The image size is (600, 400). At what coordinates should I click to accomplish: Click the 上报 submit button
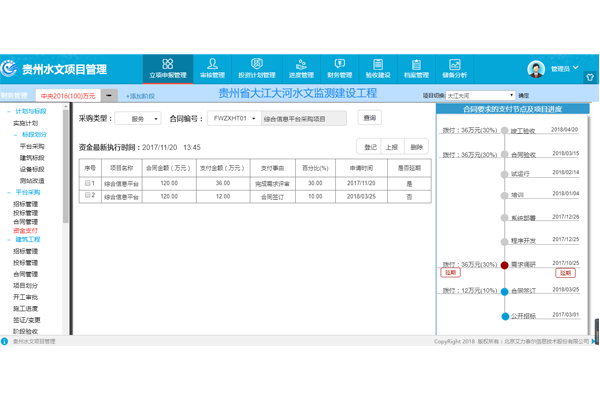tap(393, 147)
